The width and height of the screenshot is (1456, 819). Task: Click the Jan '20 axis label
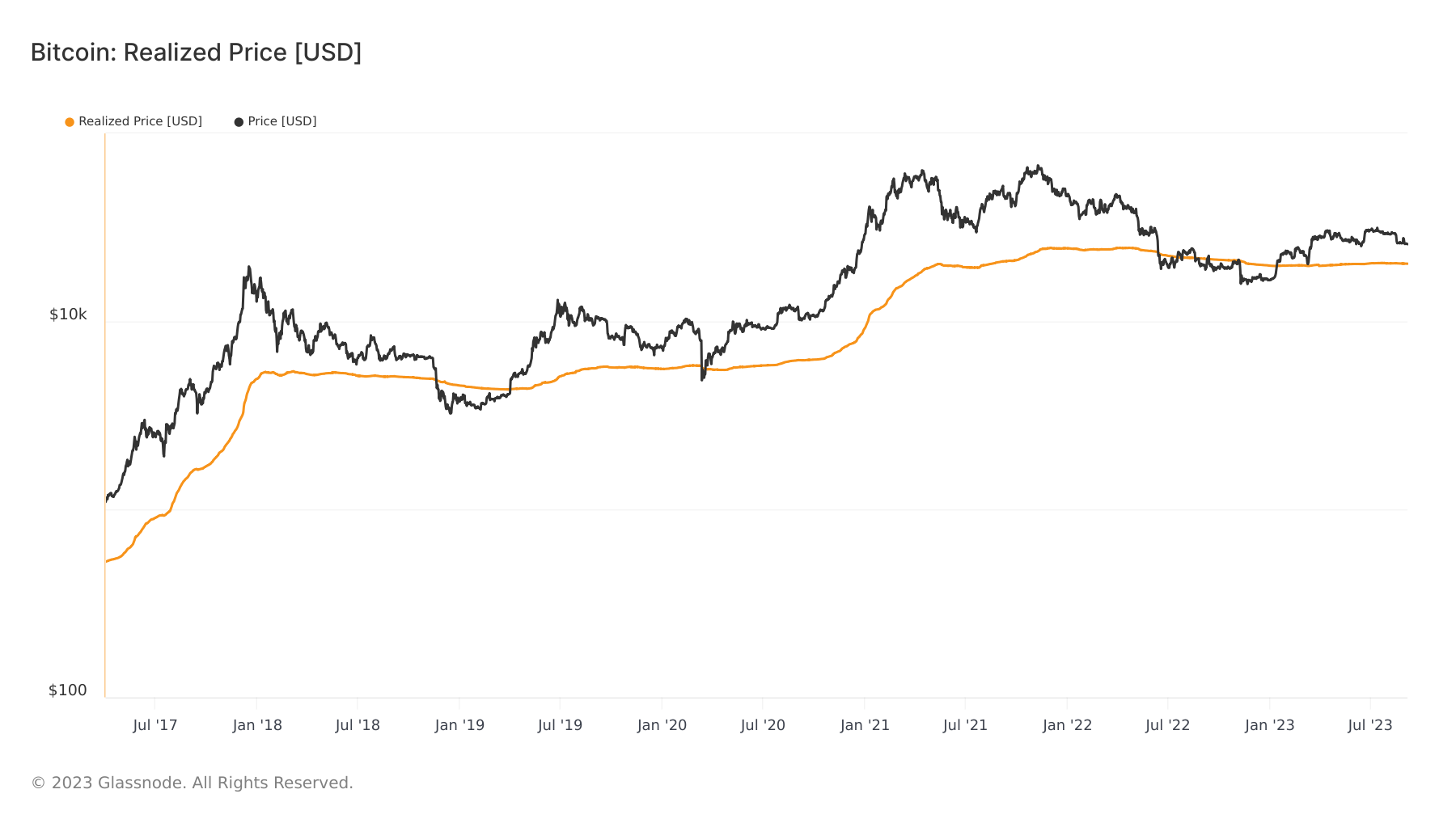click(662, 725)
